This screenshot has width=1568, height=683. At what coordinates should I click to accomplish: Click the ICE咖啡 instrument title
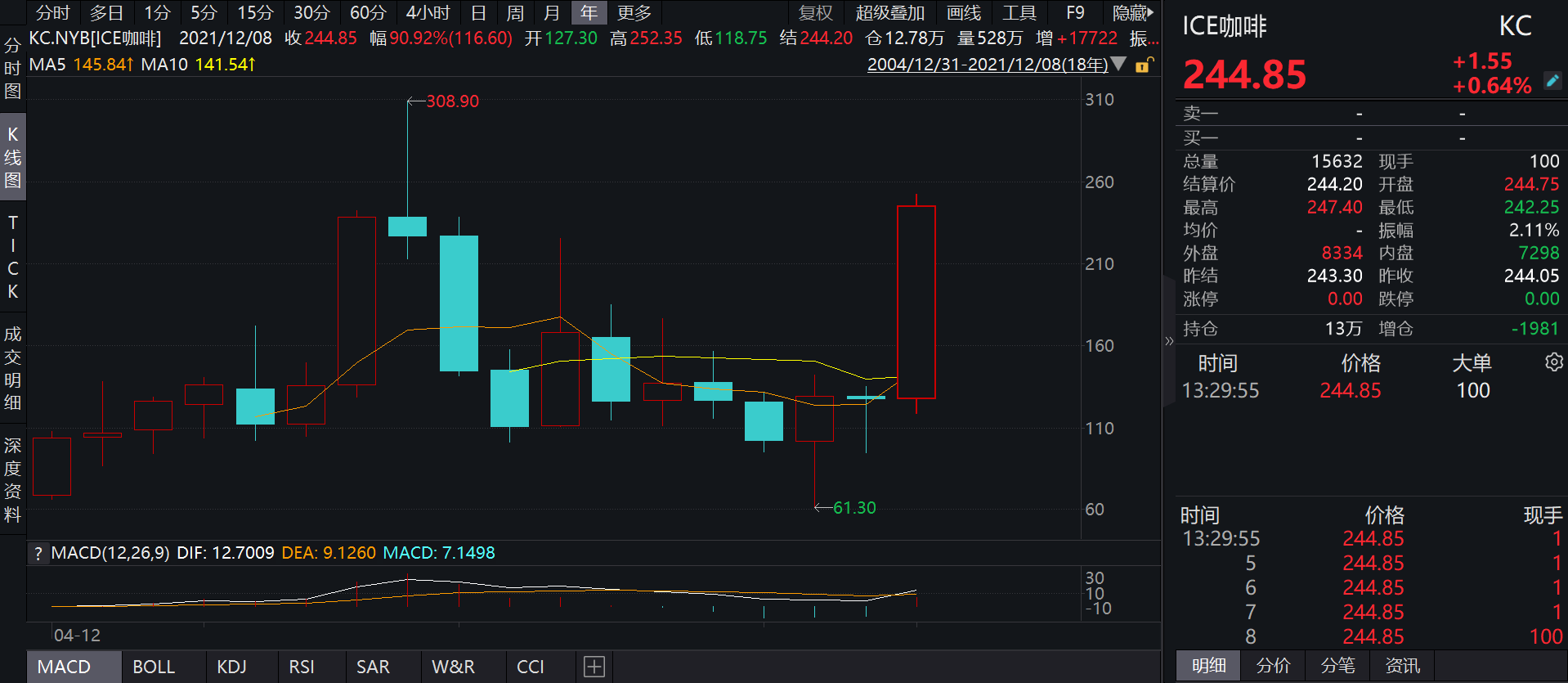click(x=1224, y=27)
